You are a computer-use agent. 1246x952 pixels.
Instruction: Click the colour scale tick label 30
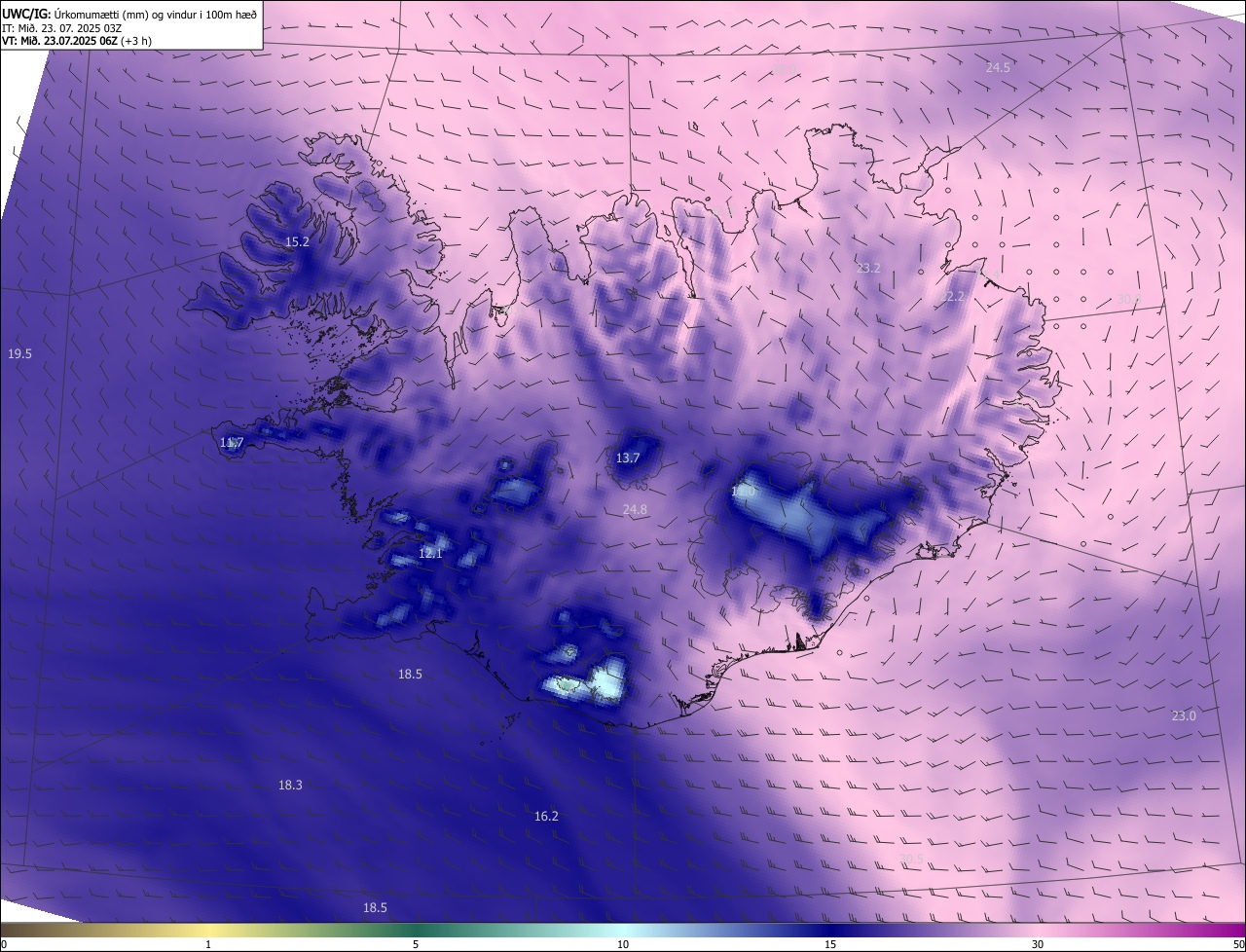(x=1038, y=945)
